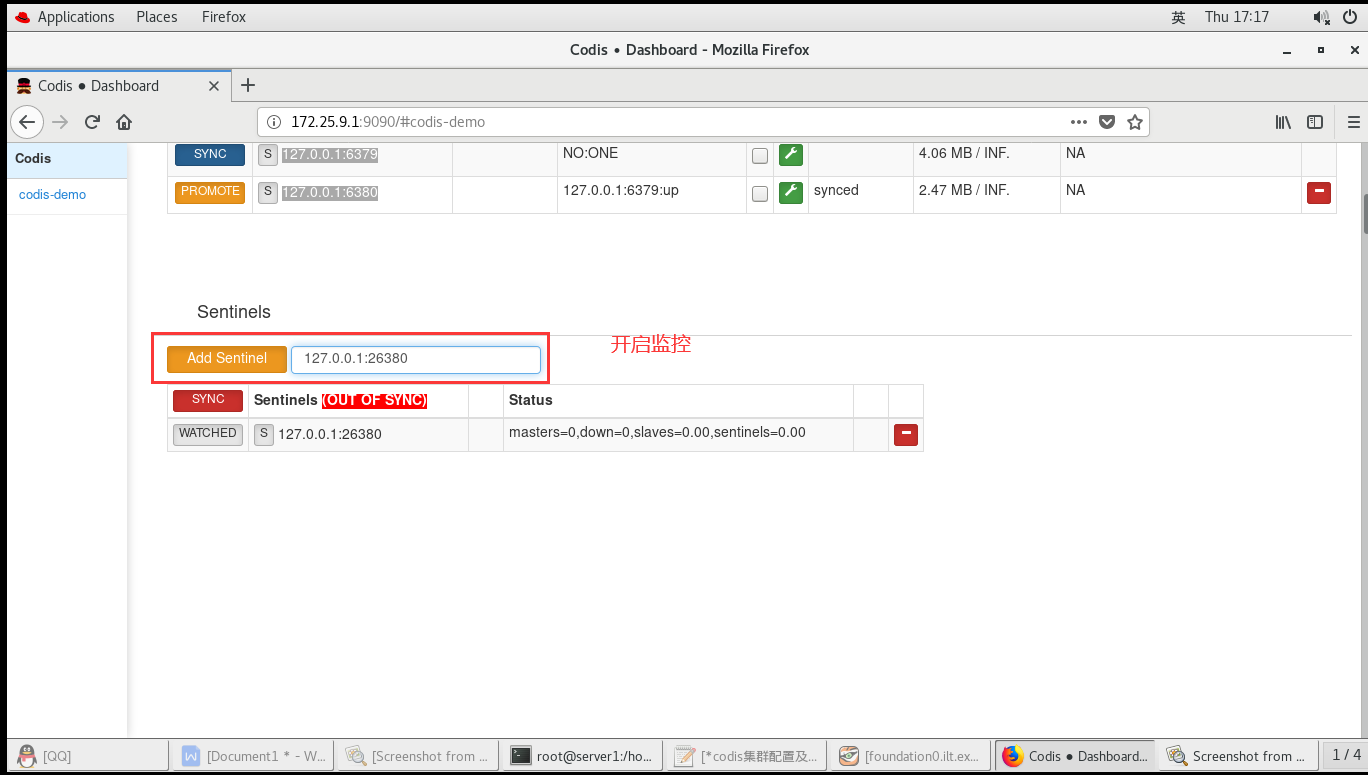Open the 英 input language indicator
This screenshot has width=1368, height=775.
[1178, 16]
